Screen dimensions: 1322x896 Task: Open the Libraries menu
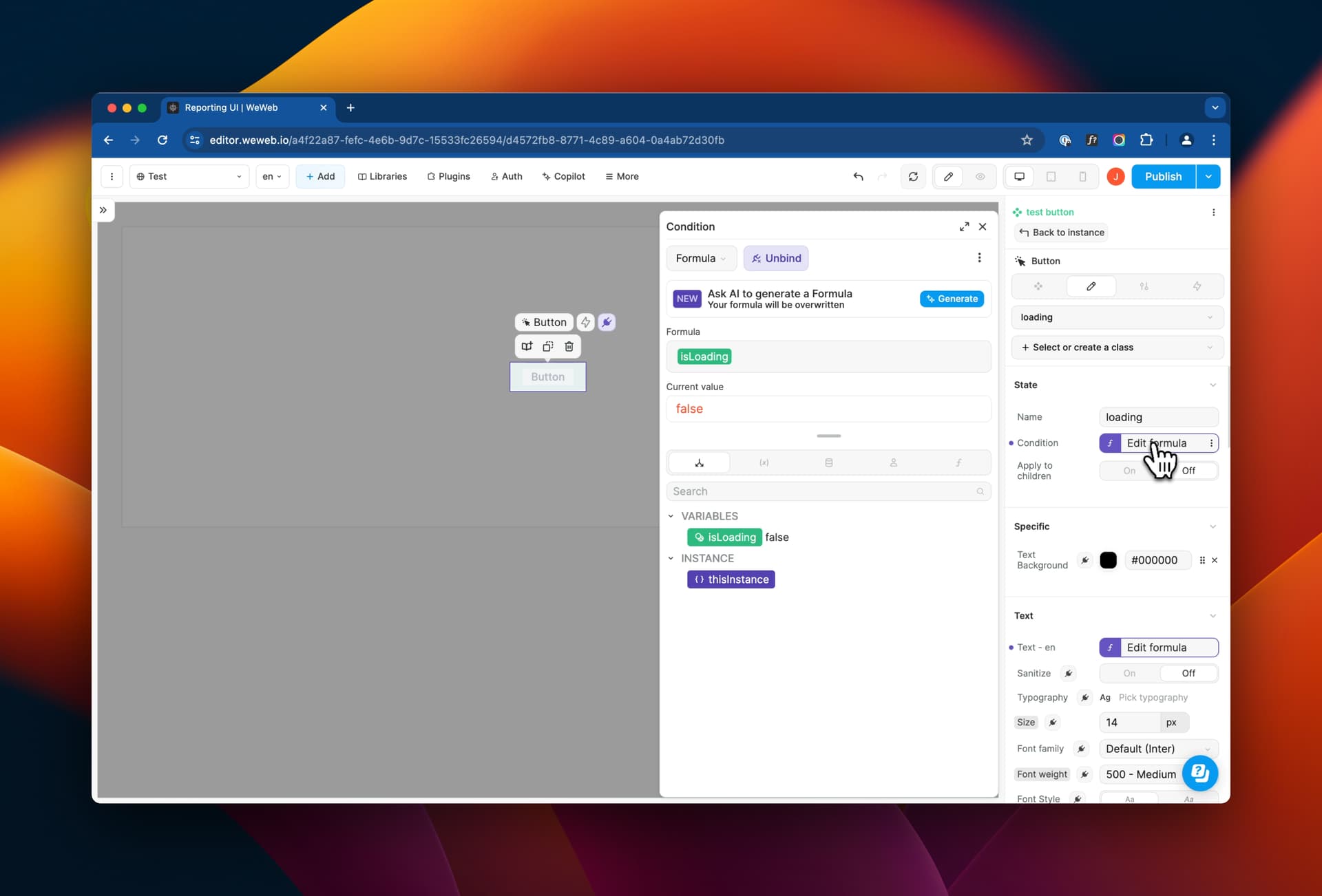(x=382, y=177)
